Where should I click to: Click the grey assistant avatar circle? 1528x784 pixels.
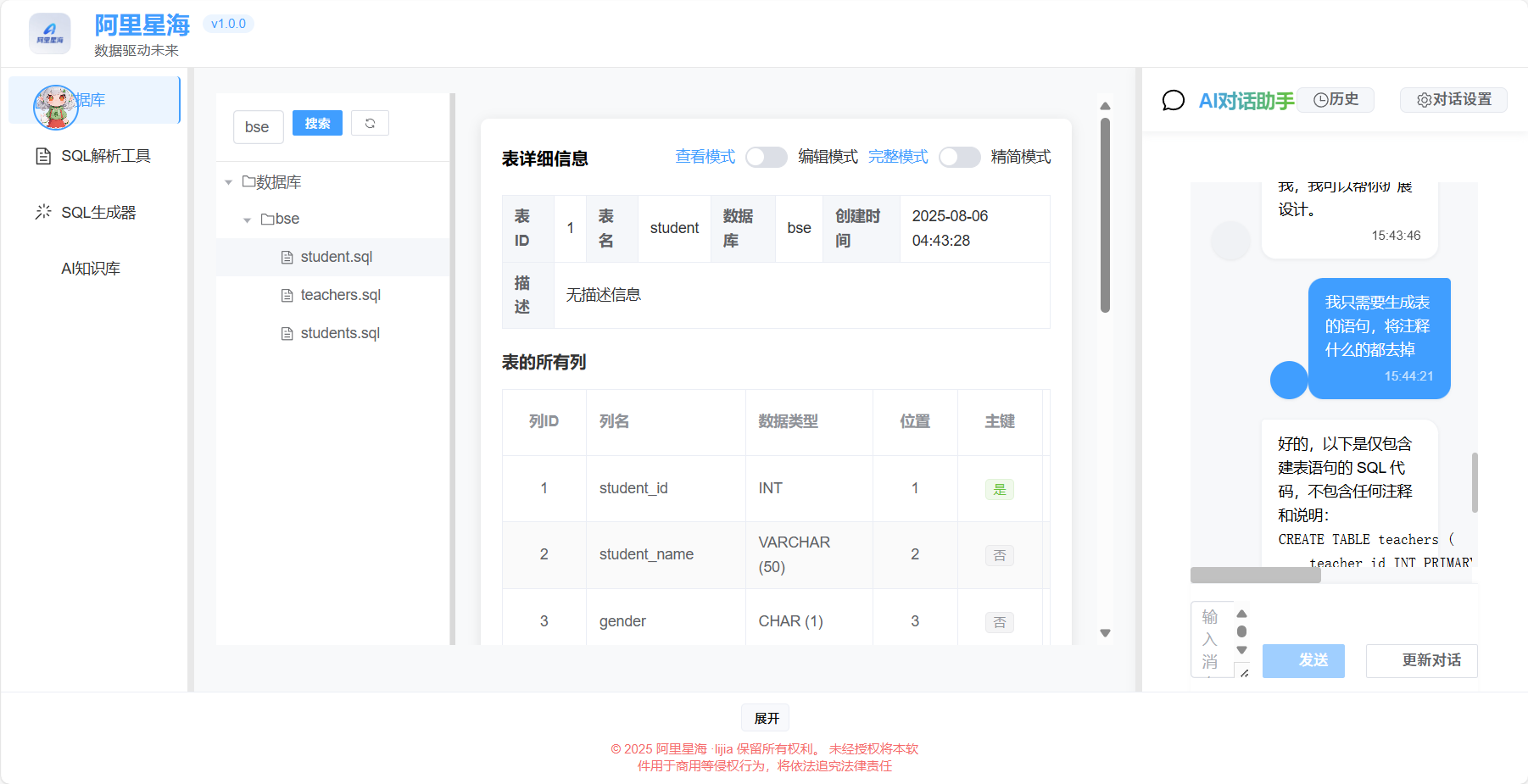coord(1230,241)
